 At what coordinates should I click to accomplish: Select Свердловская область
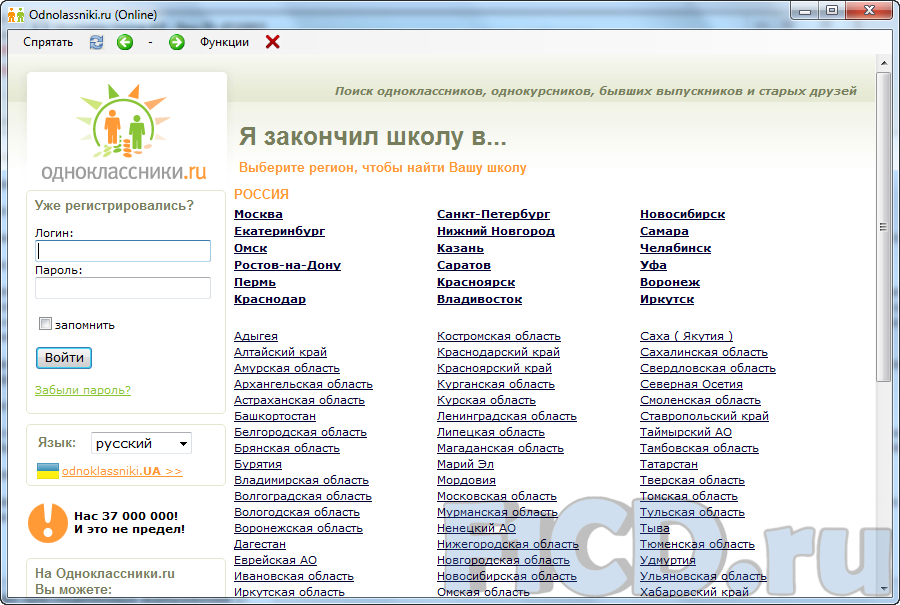point(708,369)
